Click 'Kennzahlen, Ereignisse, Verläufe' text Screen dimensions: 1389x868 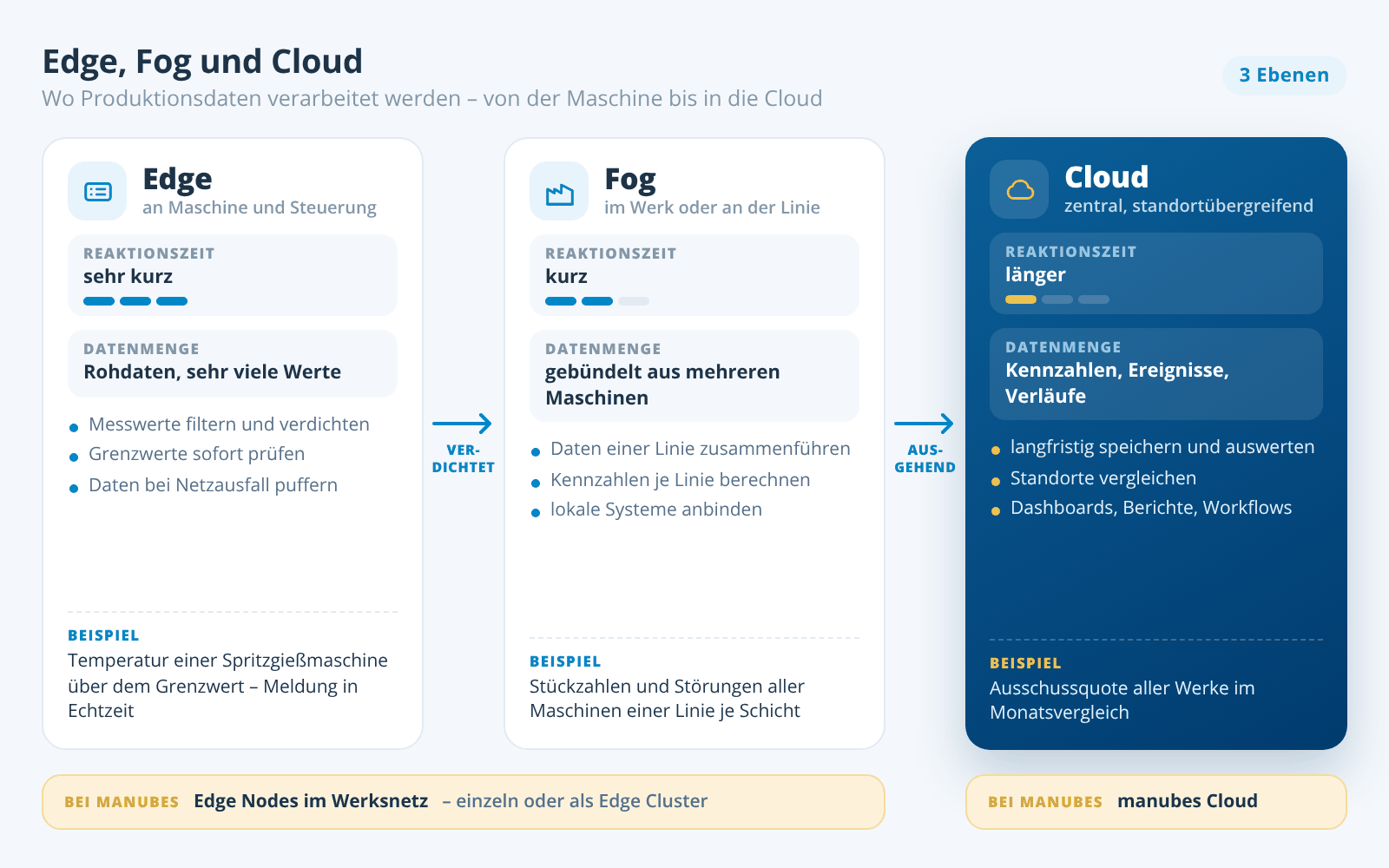coord(1117,383)
